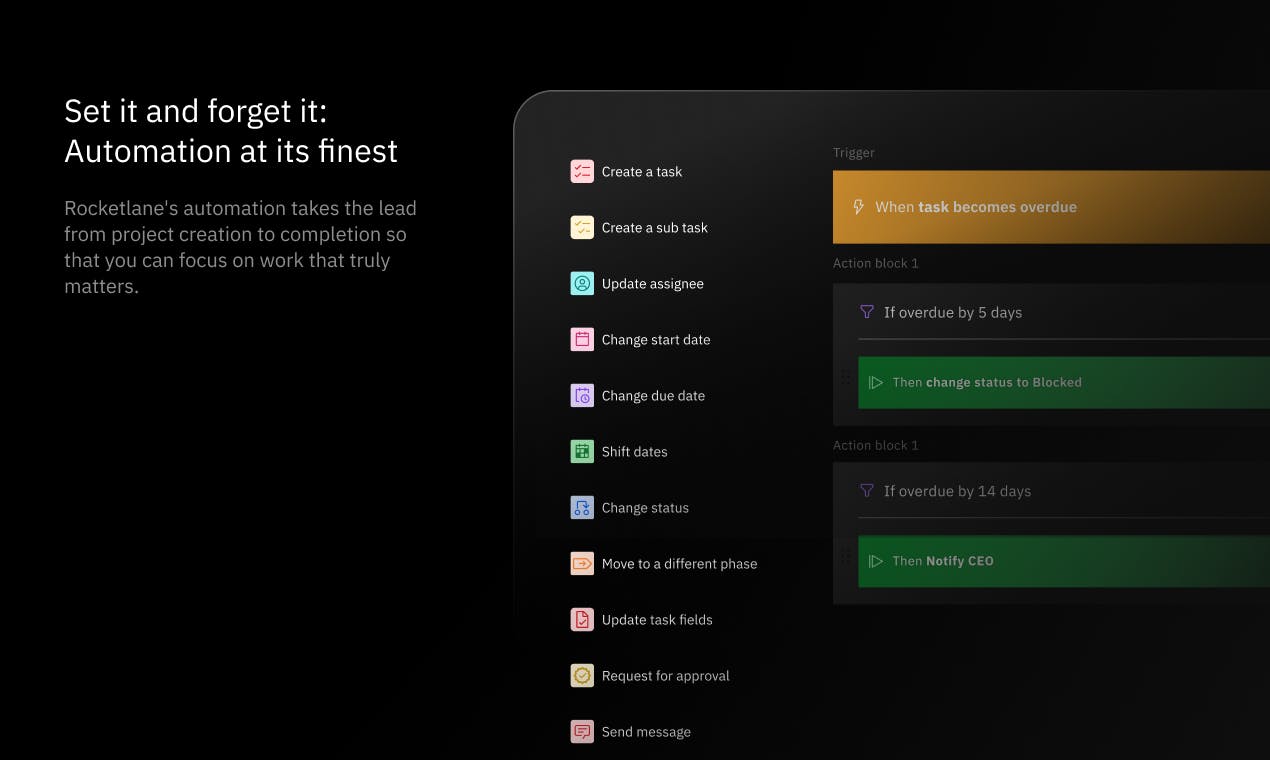Click 'Action block 1' label above 5 days condition
This screenshot has height=760, width=1270.
(876, 263)
